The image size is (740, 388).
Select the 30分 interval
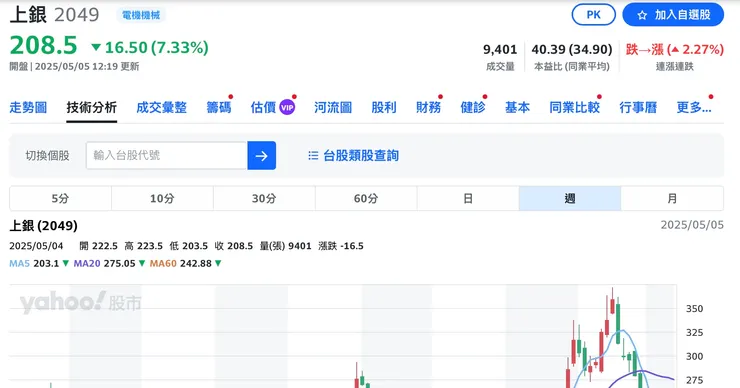(264, 198)
